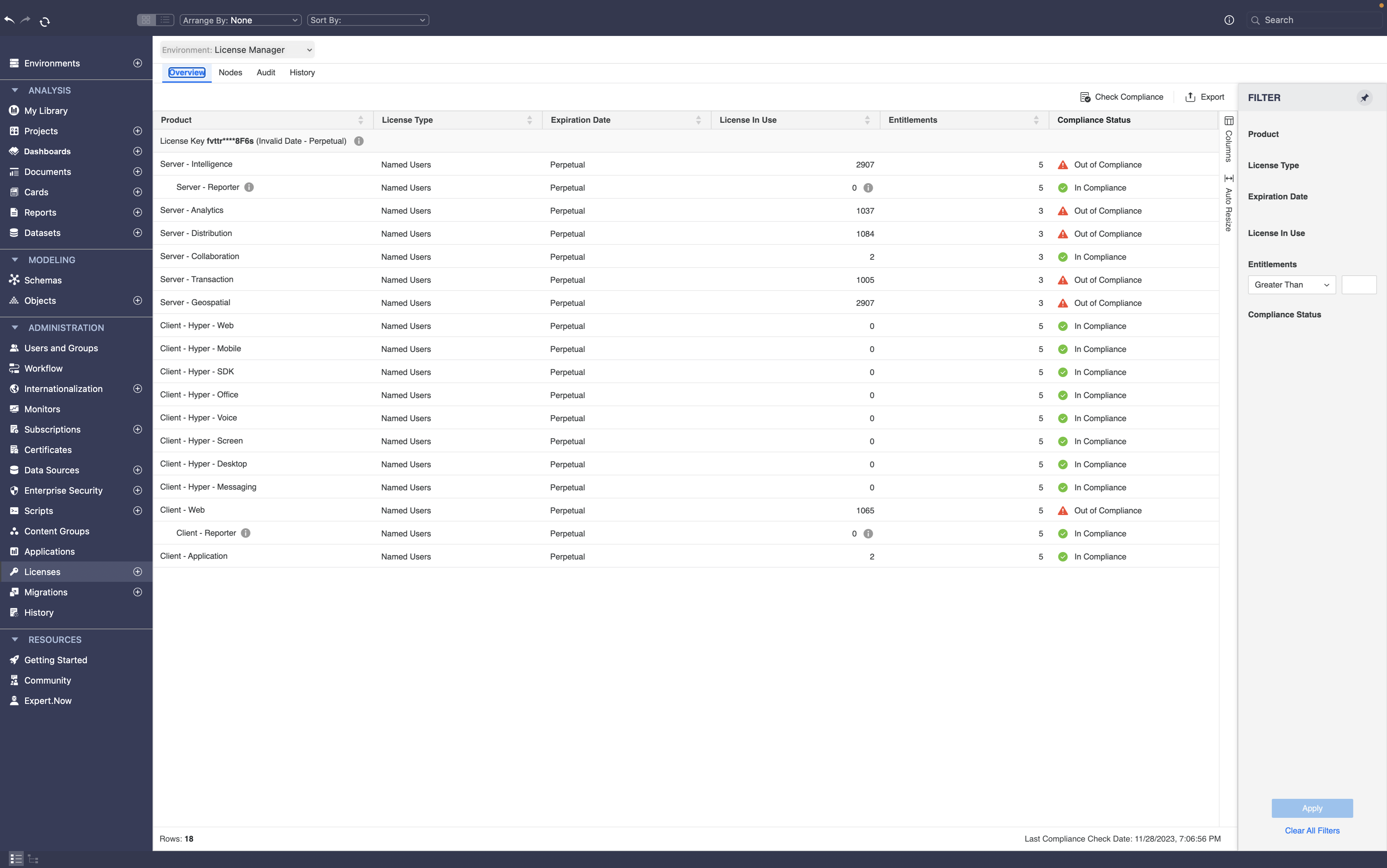Screen dimensions: 1387x868
Task: Switch to the Audit tab
Action: [266, 72]
